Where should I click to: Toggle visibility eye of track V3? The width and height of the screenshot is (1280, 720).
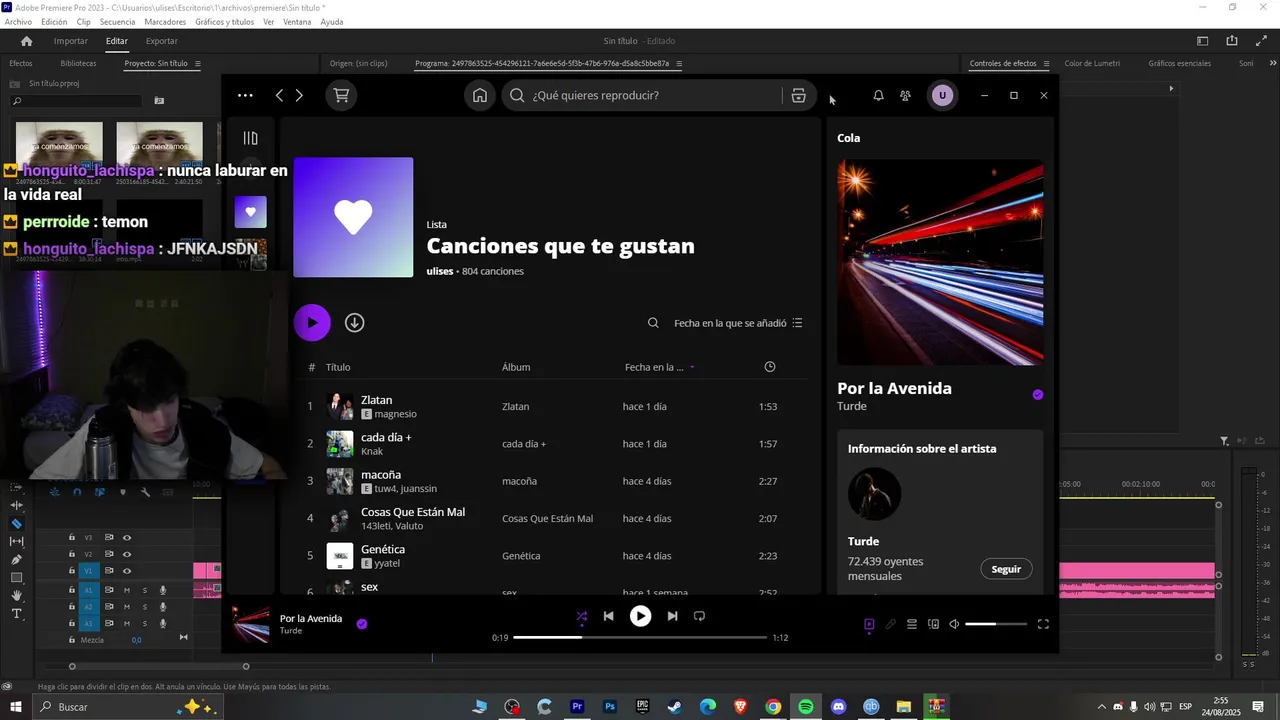[127, 537]
